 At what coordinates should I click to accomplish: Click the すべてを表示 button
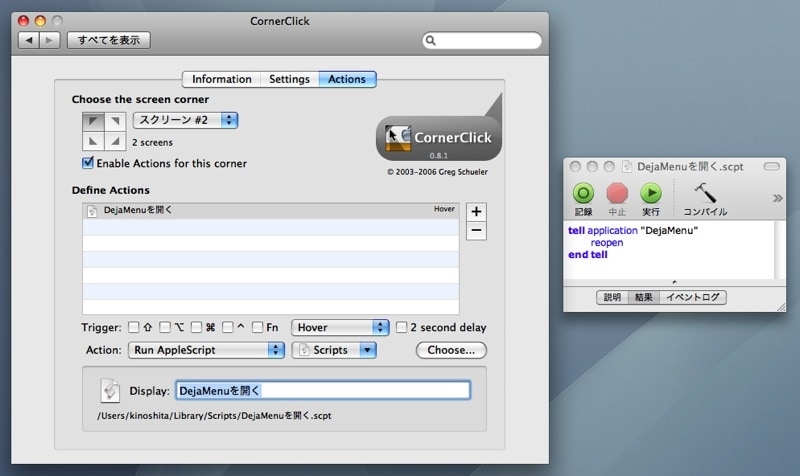109,40
